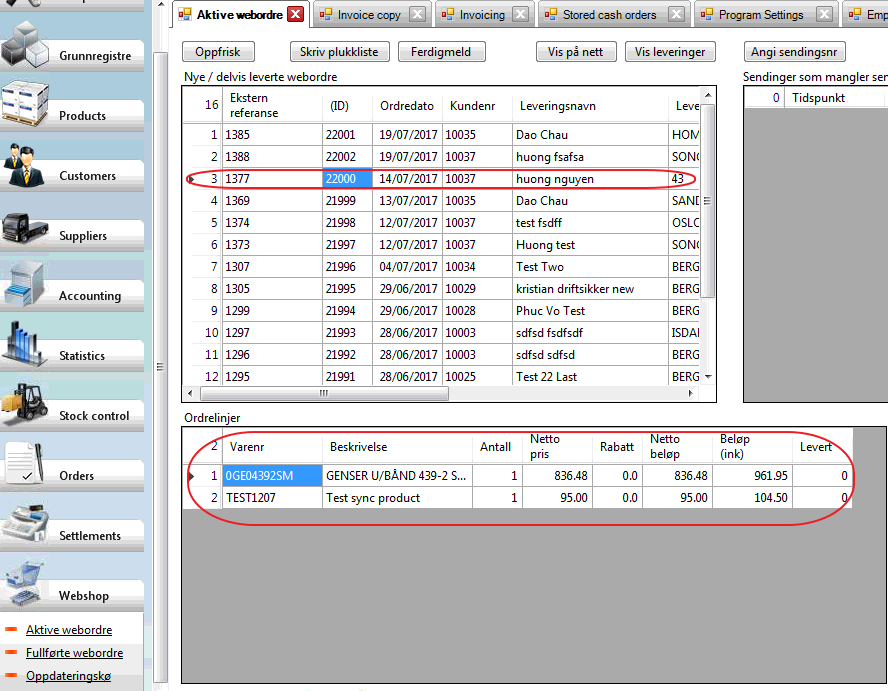Click the 961.95 amount cell
Screen dimensions: 888x691
pyautogui.click(x=753, y=476)
